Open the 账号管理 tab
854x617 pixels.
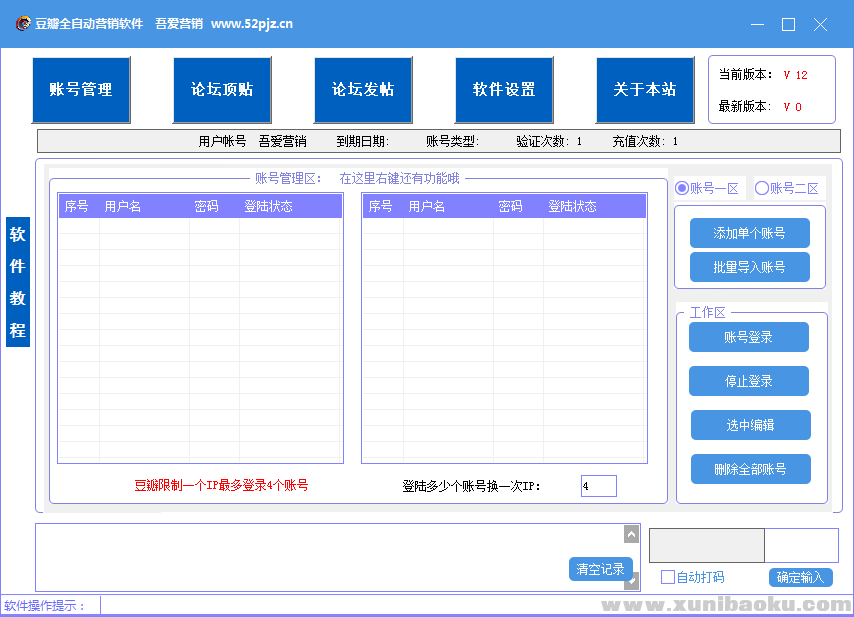pos(81,90)
